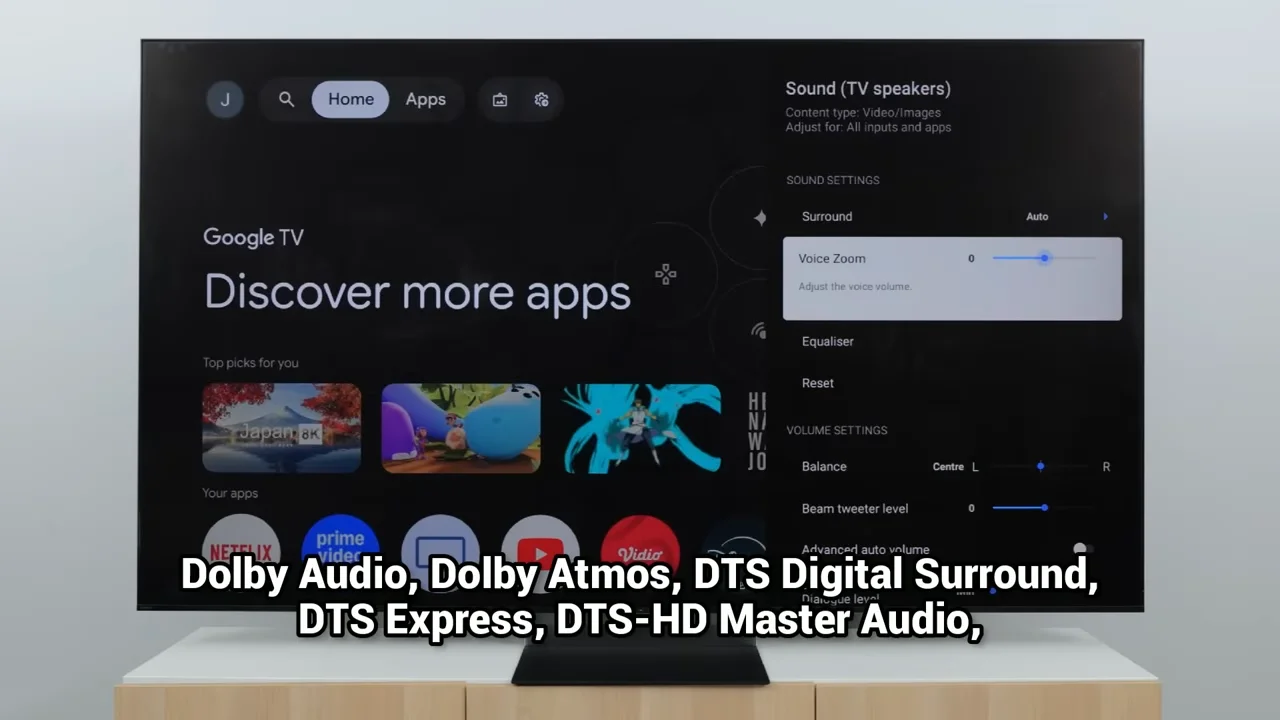The height and width of the screenshot is (720, 1280).
Task: Click the VOLUME SETTINGS section header
Action: (x=837, y=430)
